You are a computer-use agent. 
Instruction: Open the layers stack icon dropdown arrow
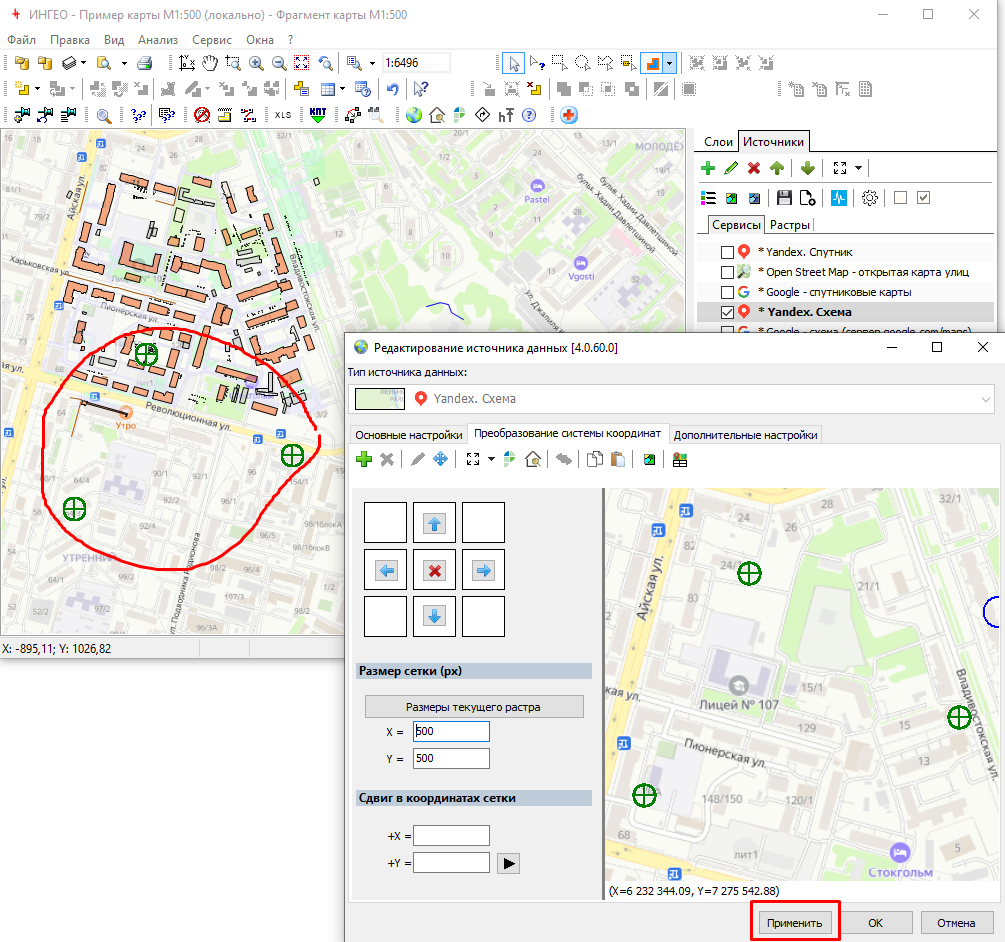coord(83,63)
